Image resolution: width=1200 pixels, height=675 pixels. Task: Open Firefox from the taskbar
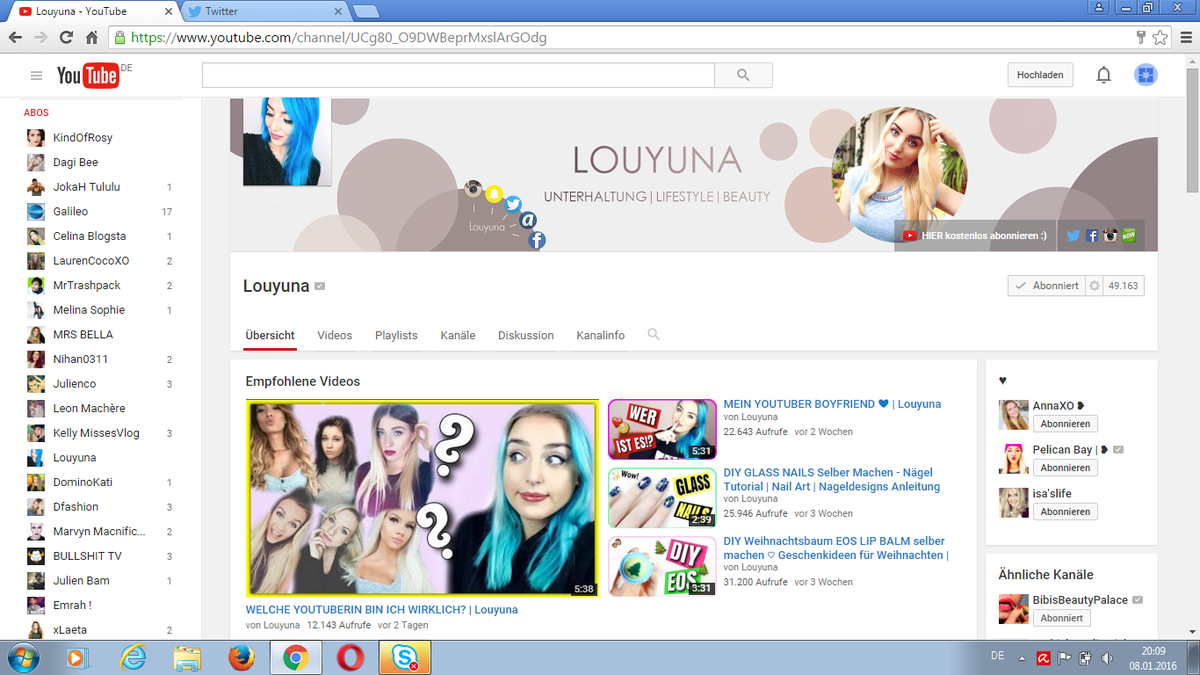click(x=240, y=657)
